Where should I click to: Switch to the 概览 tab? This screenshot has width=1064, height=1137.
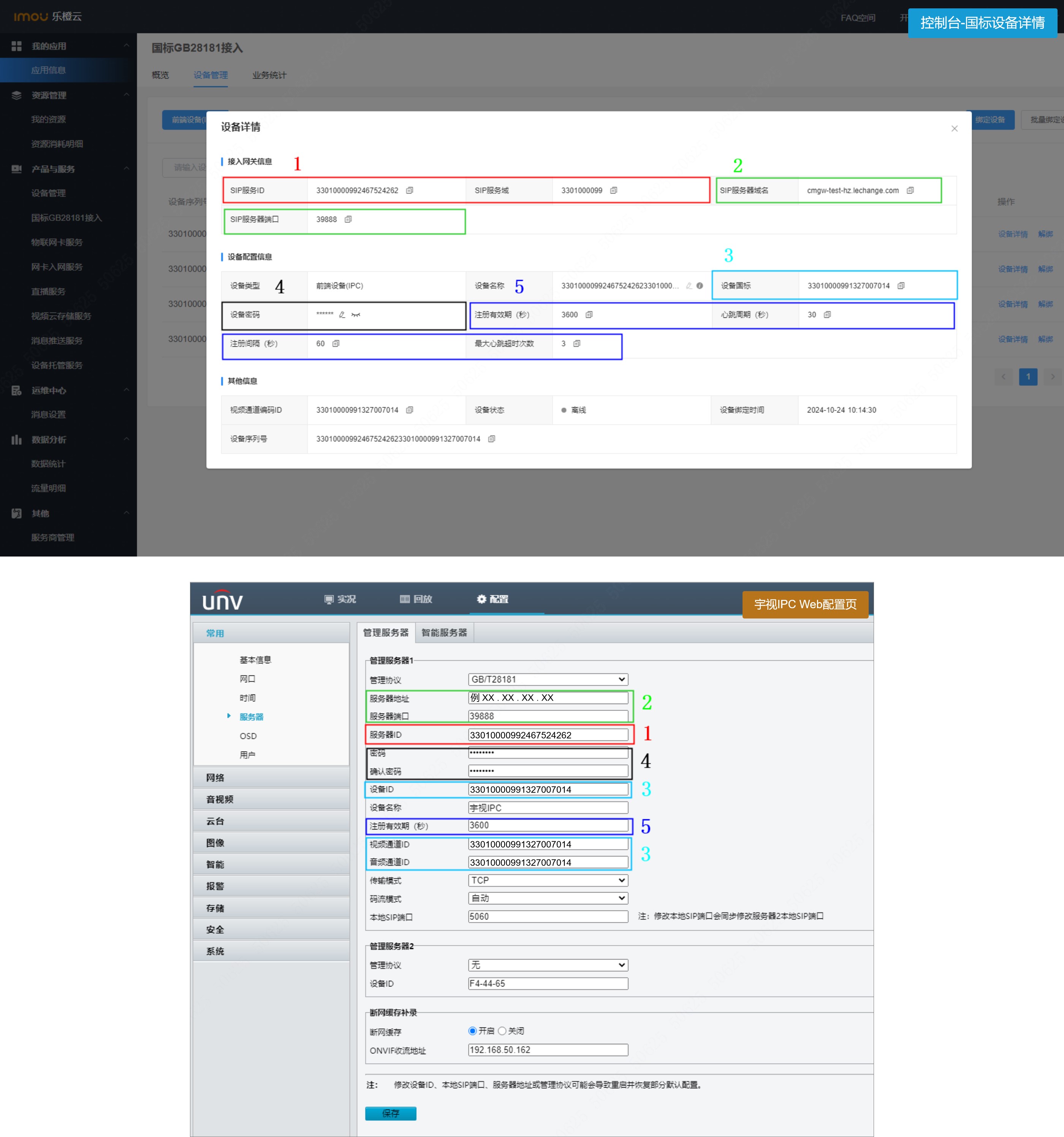coord(160,76)
